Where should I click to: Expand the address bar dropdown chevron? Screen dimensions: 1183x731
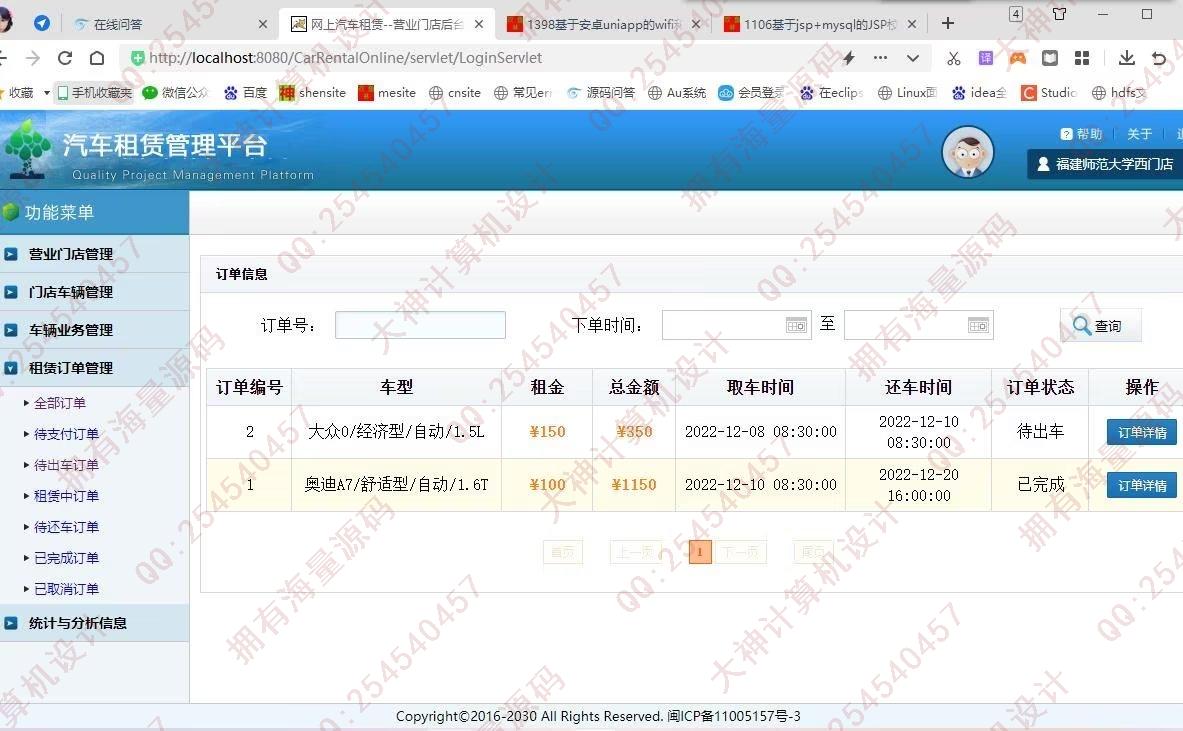pos(913,58)
